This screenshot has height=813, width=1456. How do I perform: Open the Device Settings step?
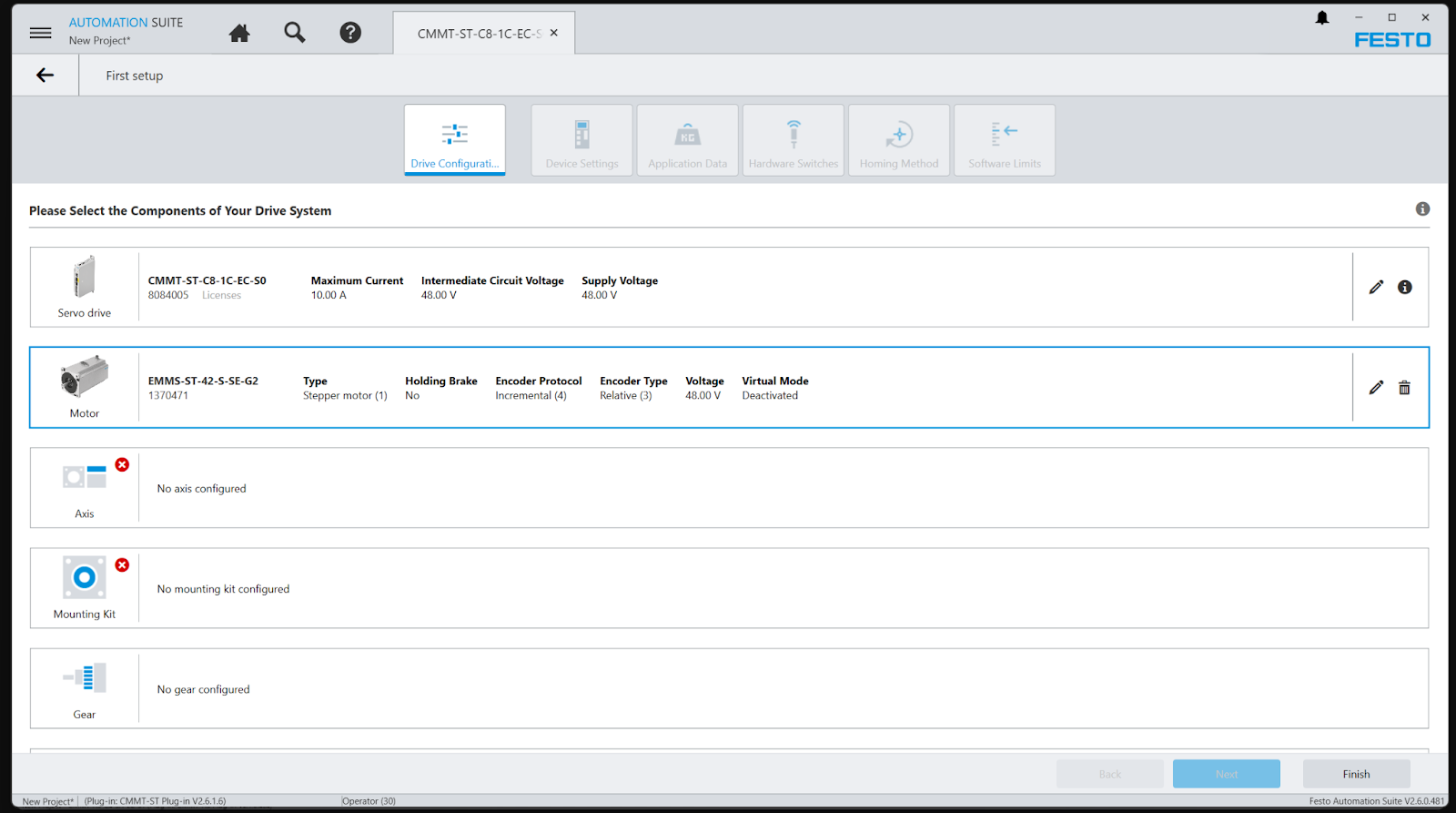[582, 140]
